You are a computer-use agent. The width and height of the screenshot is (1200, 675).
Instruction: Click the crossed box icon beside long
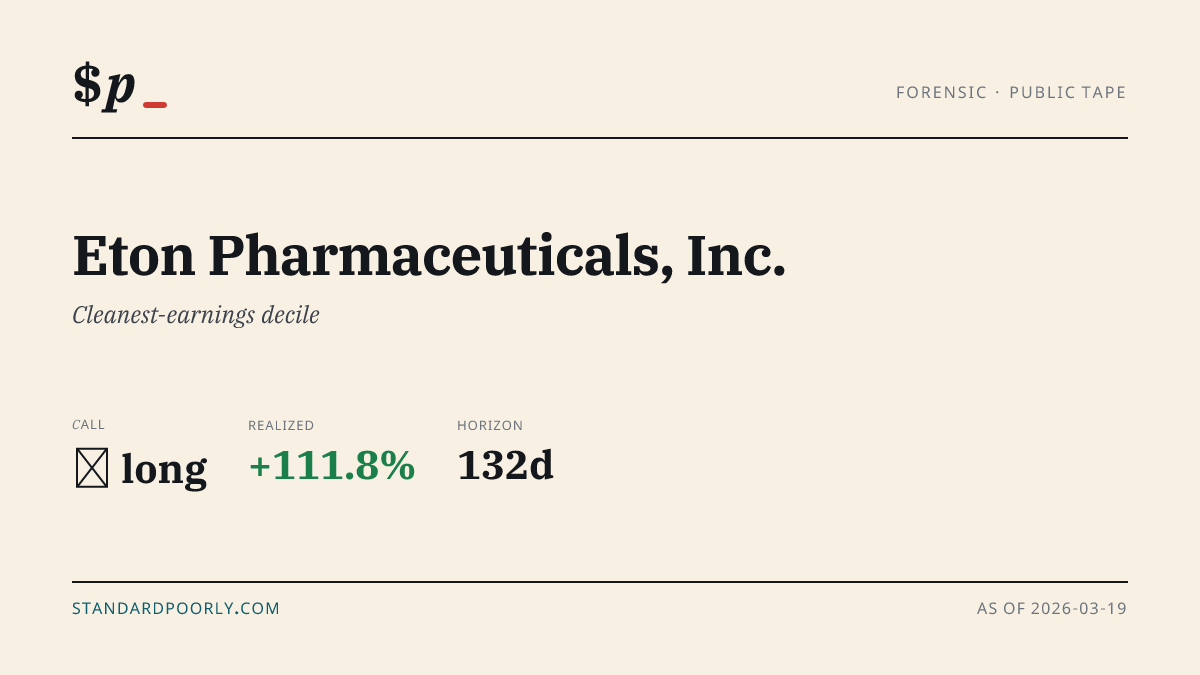click(x=92, y=468)
